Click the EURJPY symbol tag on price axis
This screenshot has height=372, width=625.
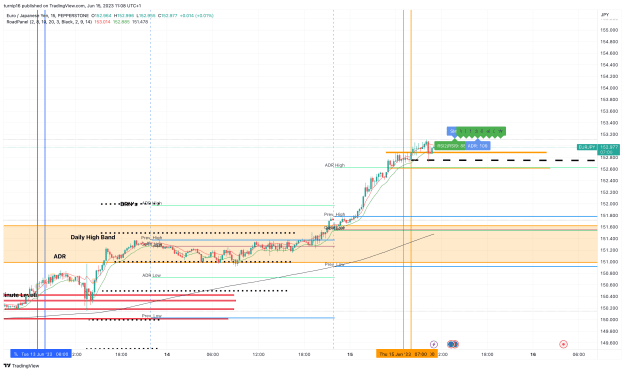click(587, 147)
